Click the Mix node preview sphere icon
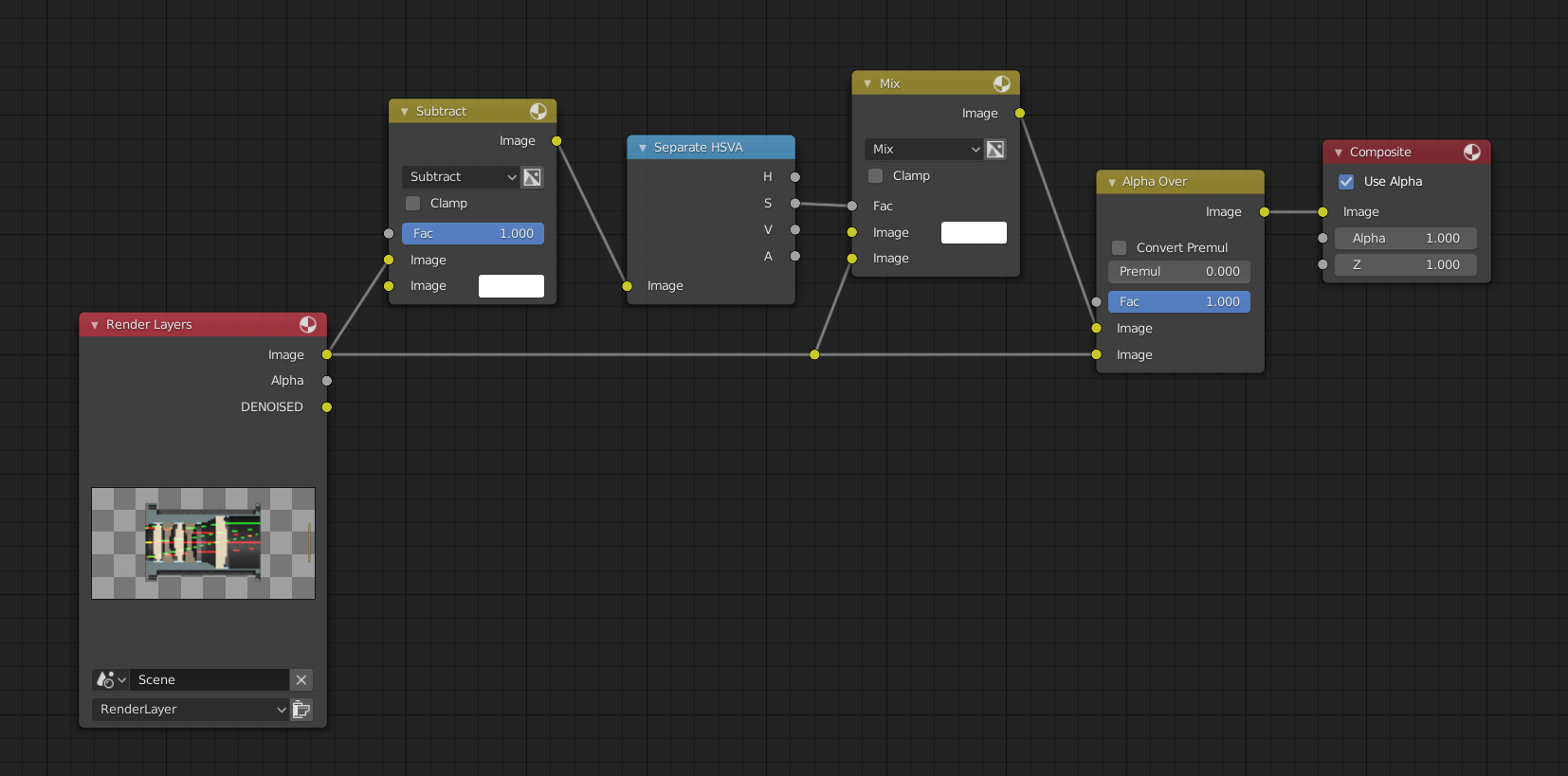Viewport: 1568px width, 776px height. pos(1001,83)
